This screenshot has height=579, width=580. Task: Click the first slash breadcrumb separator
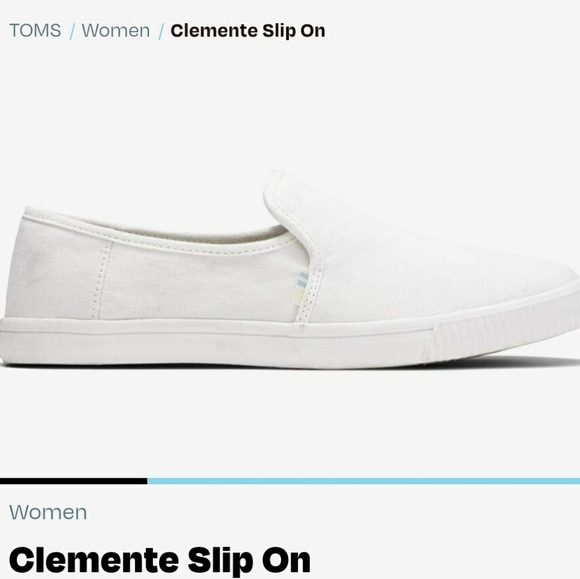pos(72,31)
